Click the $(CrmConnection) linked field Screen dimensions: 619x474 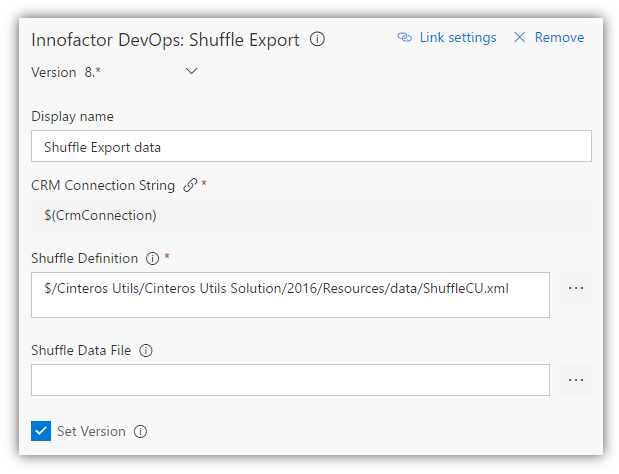[311, 215]
